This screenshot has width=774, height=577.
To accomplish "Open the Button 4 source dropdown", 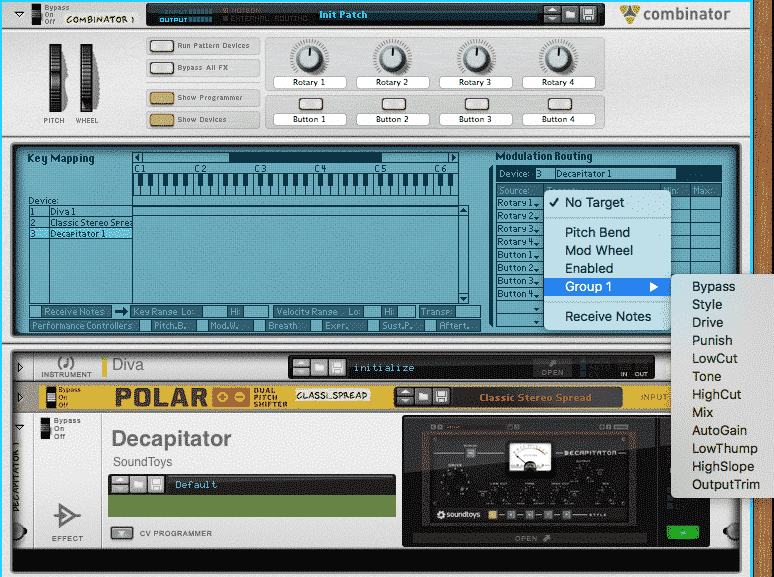I will tap(518, 294).
